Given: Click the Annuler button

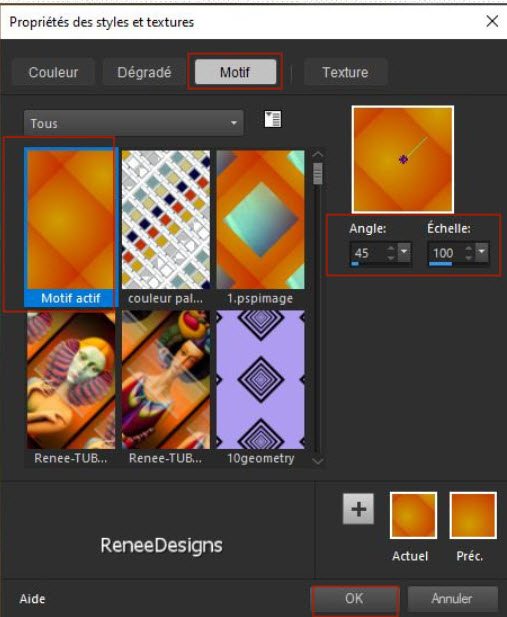Looking at the screenshot, I should (x=452, y=599).
